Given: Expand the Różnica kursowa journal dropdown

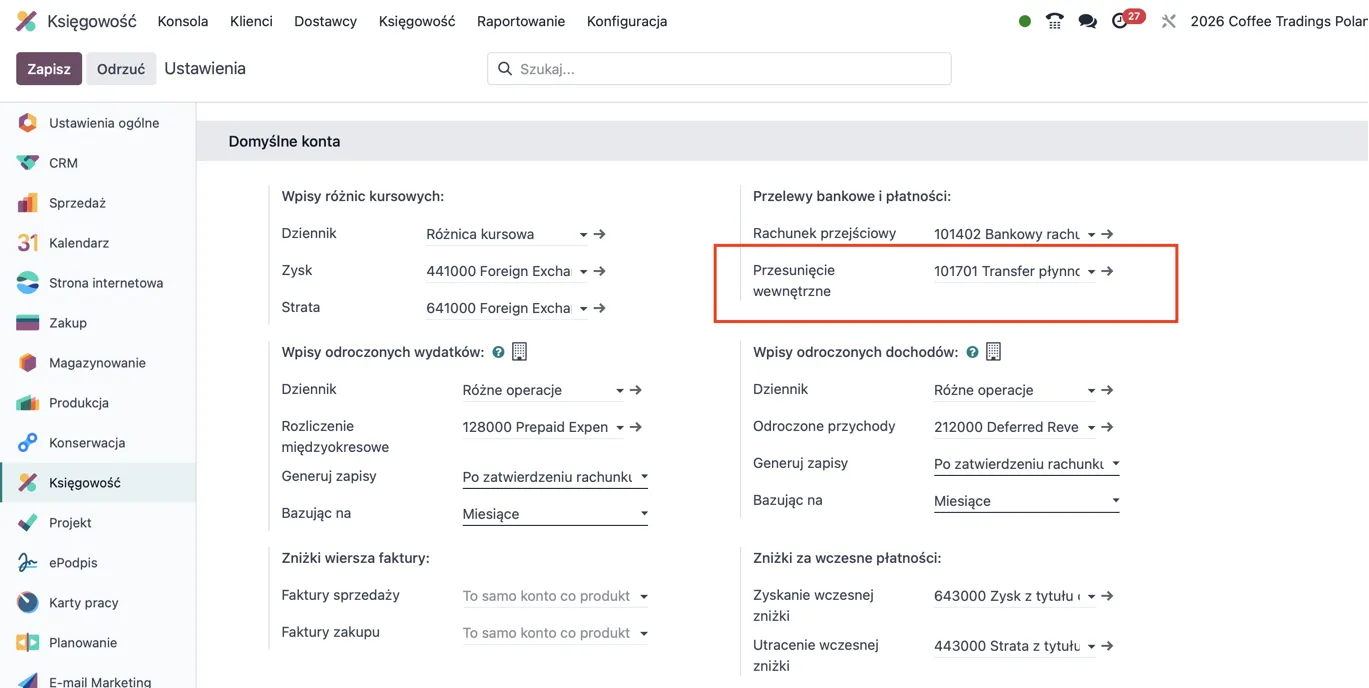Looking at the screenshot, I should point(583,235).
